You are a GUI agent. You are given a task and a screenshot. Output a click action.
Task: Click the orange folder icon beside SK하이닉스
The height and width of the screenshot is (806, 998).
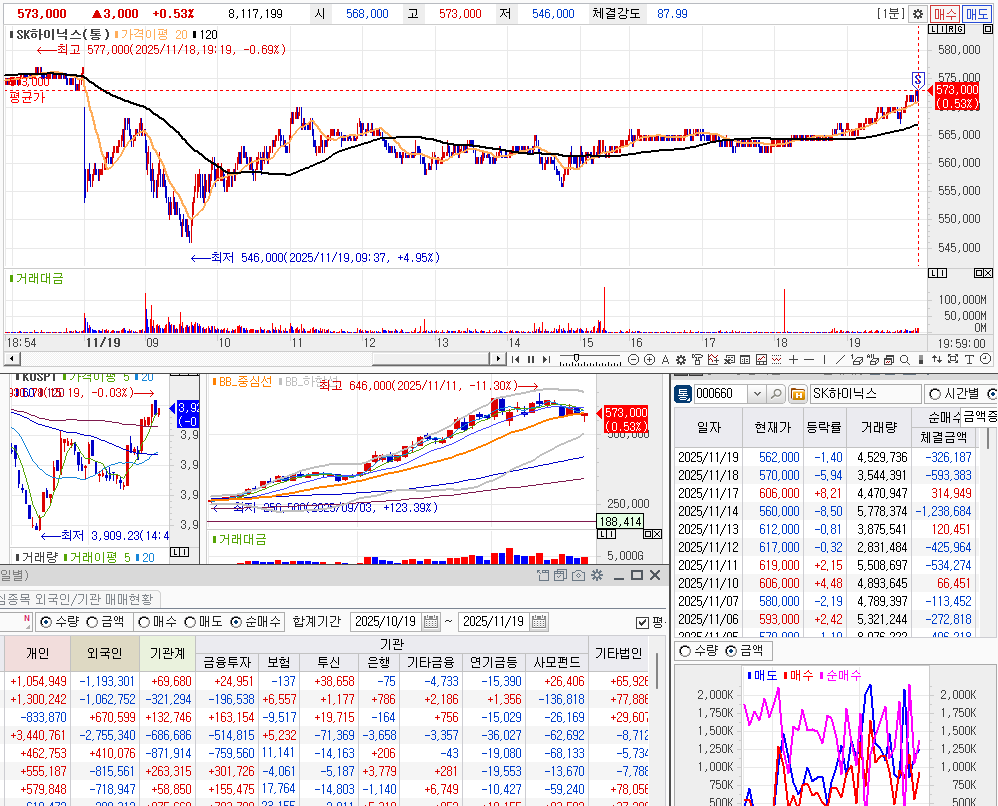798,394
